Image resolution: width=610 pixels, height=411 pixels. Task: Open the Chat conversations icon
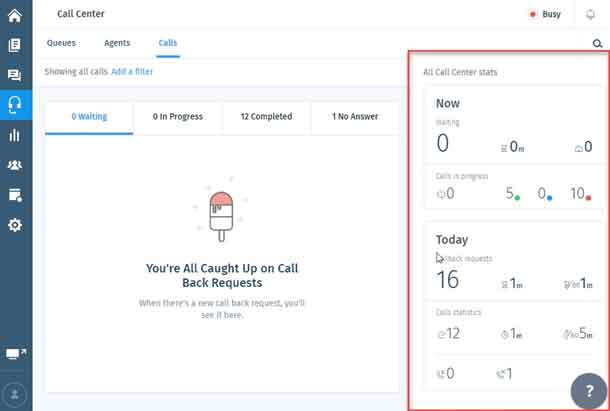(x=15, y=75)
